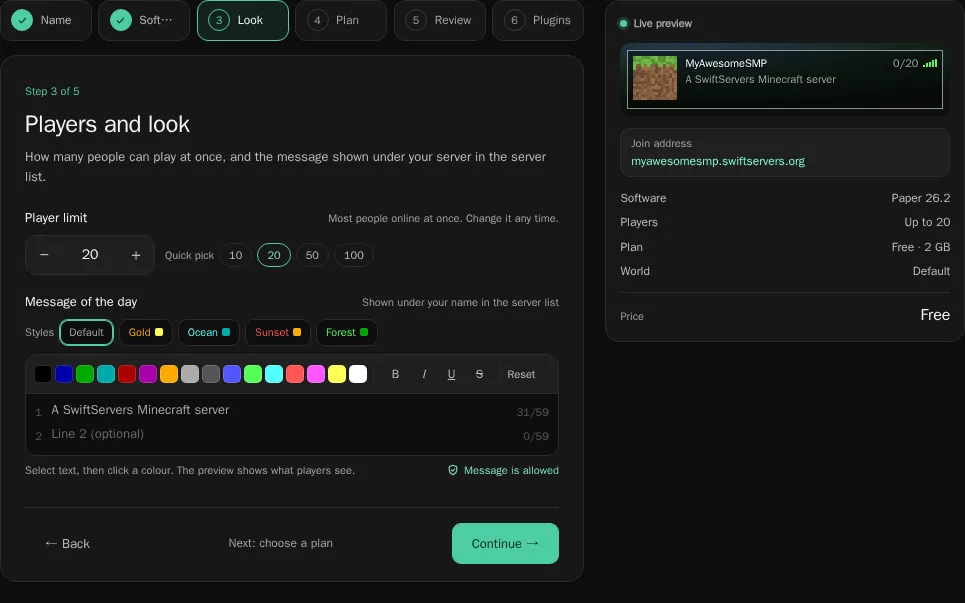Open the Software step tab
Viewport: 965px width, 603px height.
point(144,20)
